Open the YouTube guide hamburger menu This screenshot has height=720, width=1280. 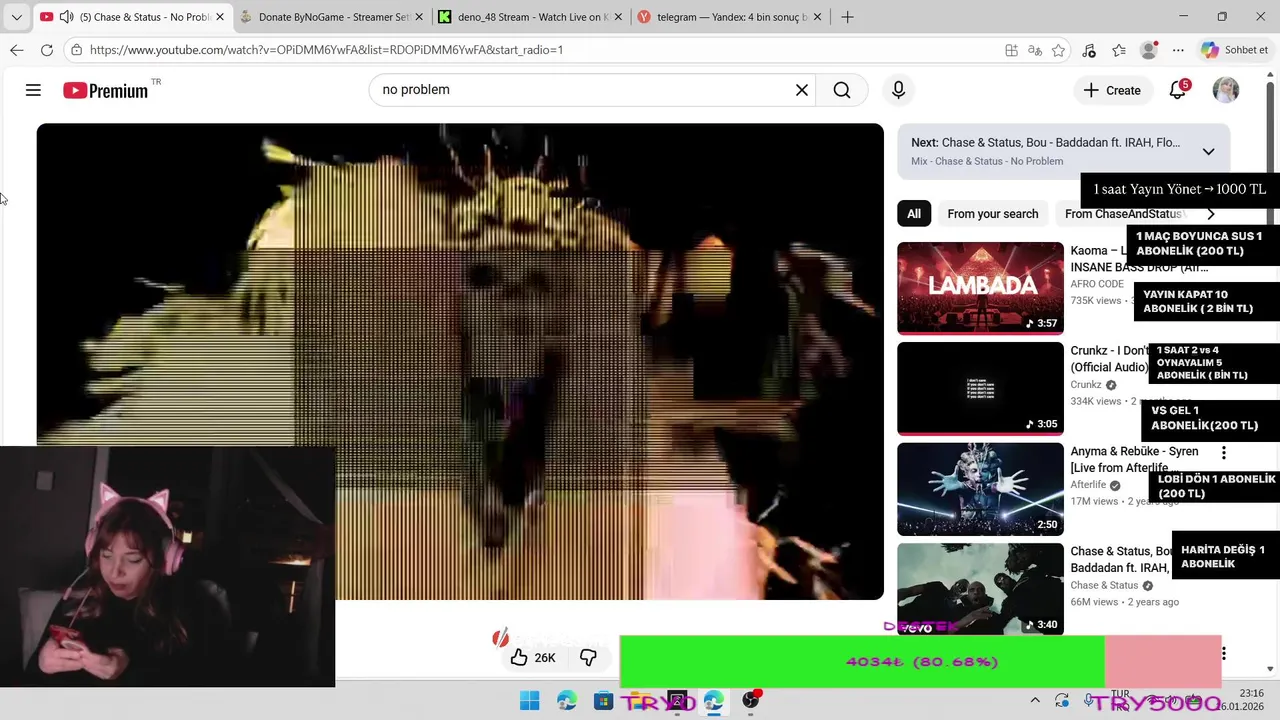33,90
